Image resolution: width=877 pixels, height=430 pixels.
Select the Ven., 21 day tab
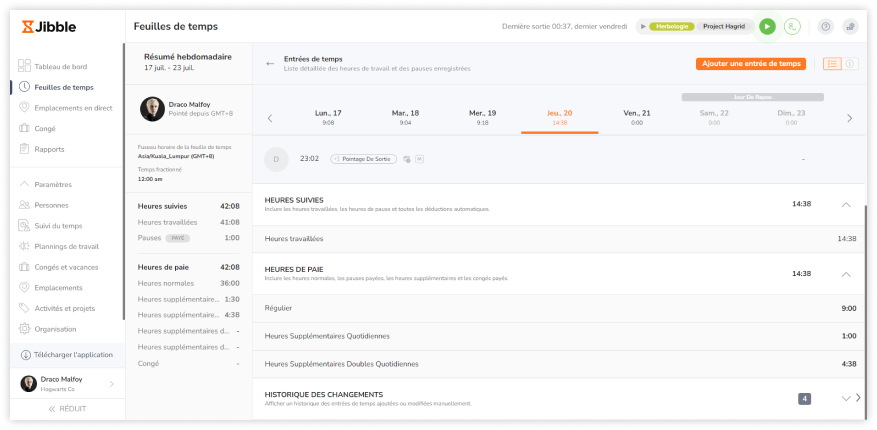pyautogui.click(x=637, y=117)
